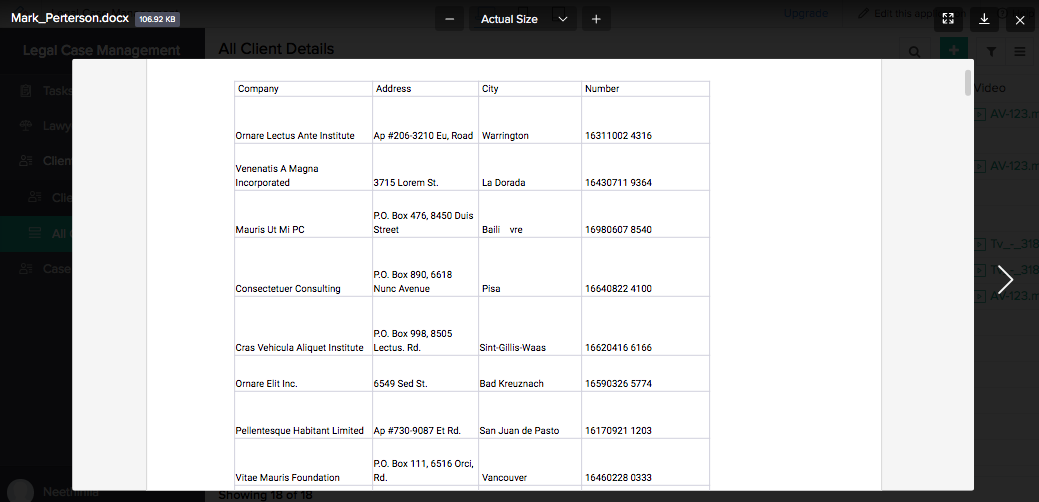The image size is (1039, 502).
Task: Click green add button in background page
Action: tap(954, 50)
